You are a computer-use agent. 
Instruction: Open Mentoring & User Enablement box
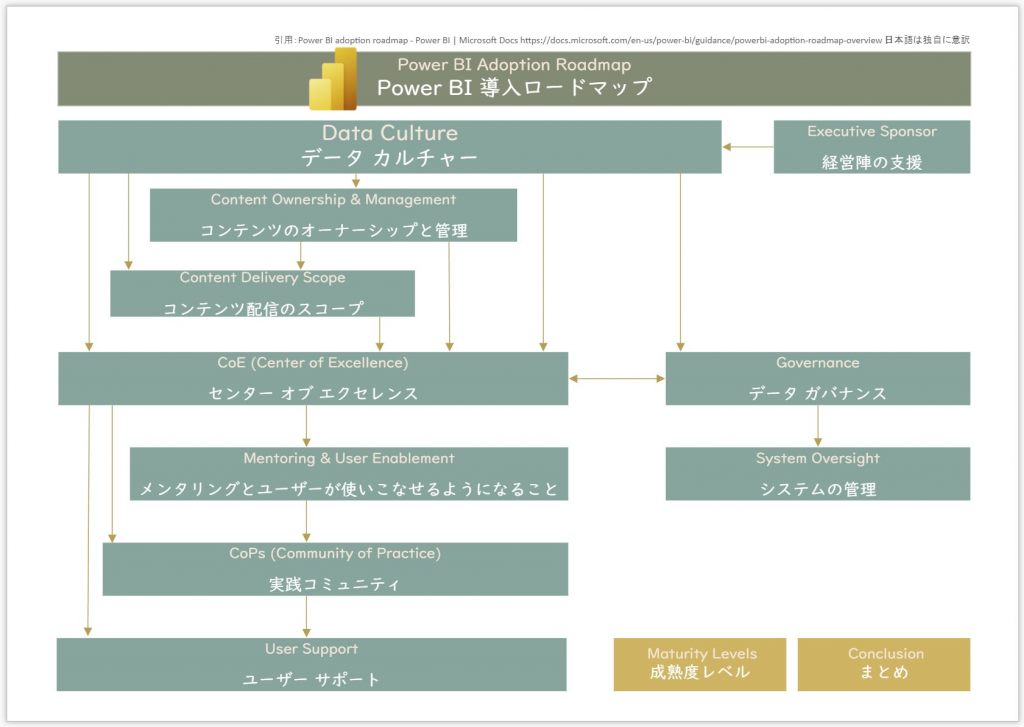coord(349,474)
